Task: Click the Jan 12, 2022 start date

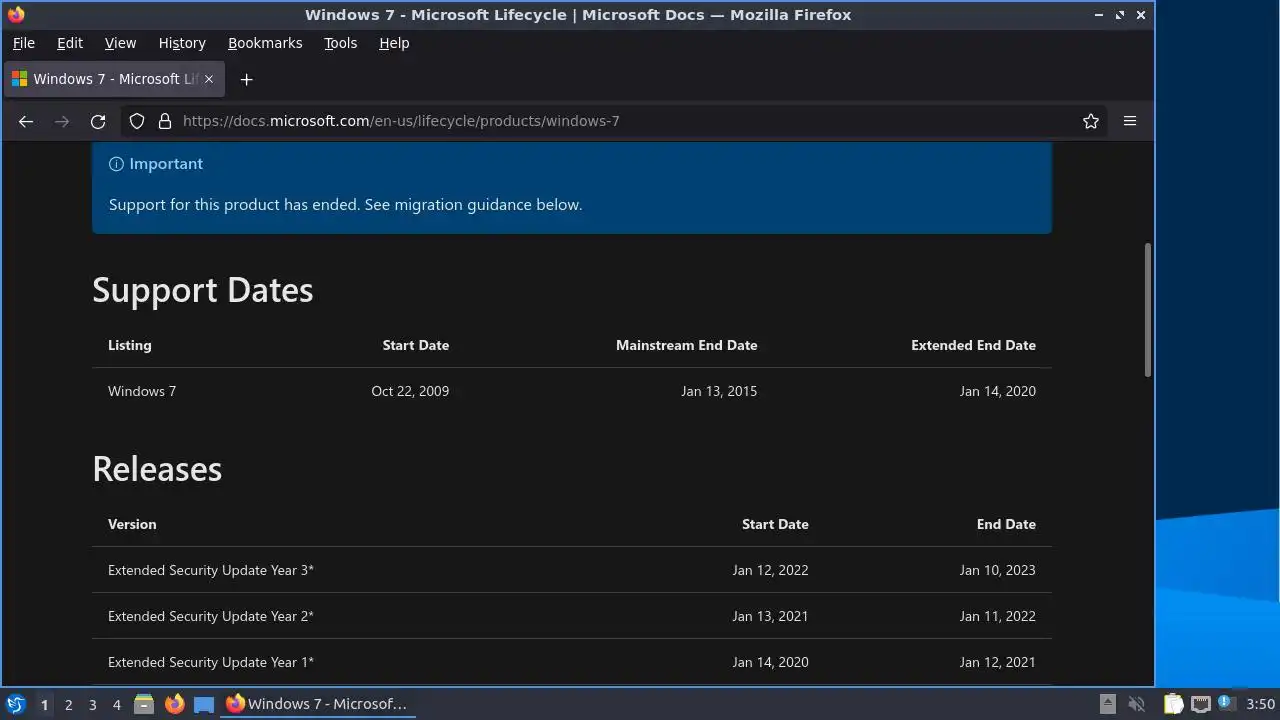Action: click(x=770, y=570)
